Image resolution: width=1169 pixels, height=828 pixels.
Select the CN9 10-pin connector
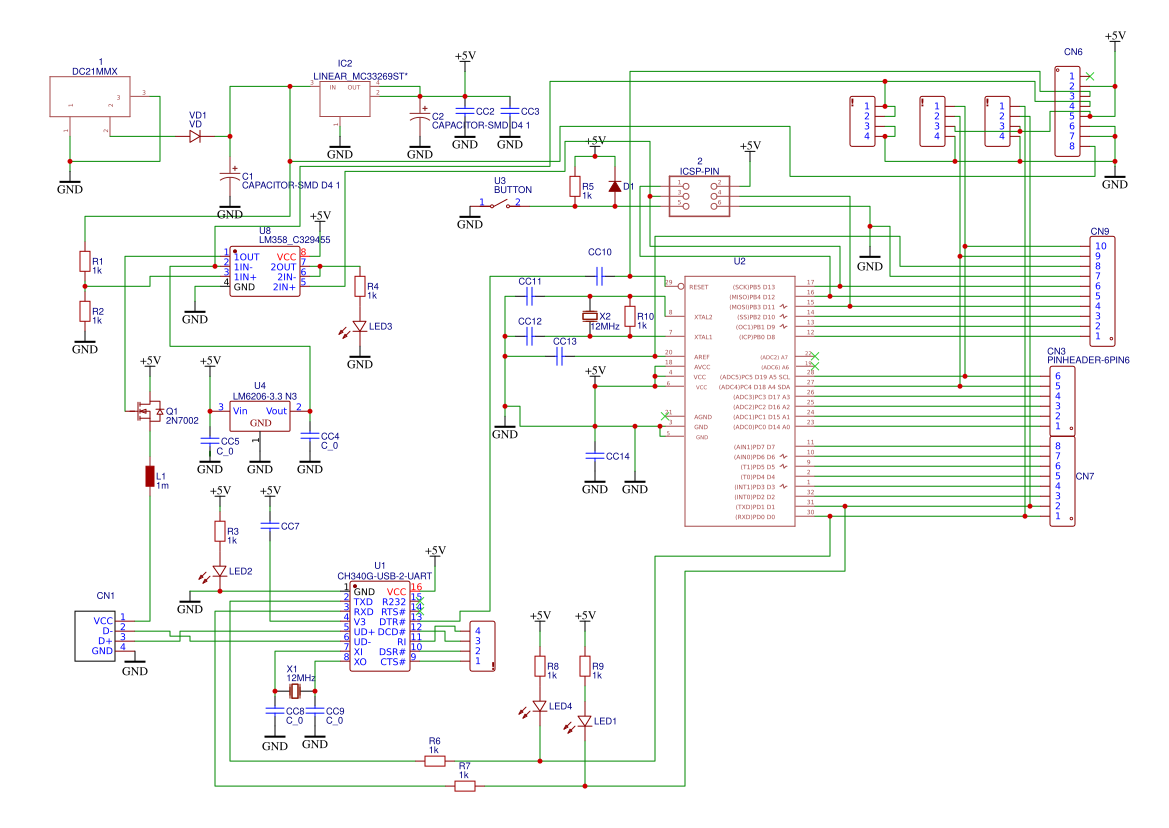1102,291
